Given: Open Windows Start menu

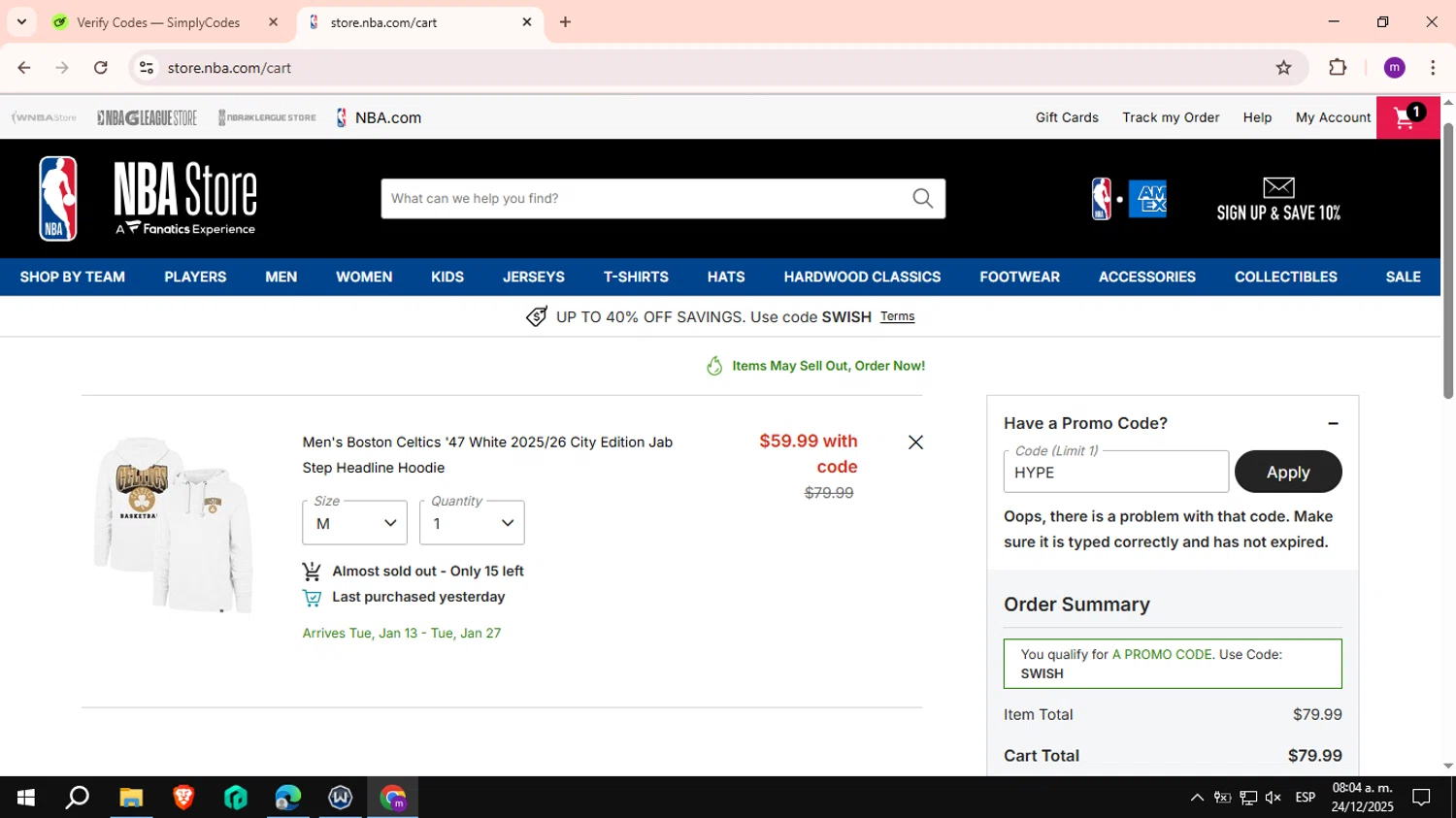Looking at the screenshot, I should (x=26, y=798).
